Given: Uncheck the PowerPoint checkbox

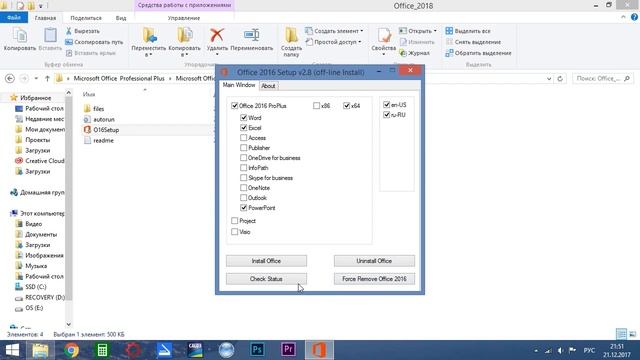Looking at the screenshot, I should [244, 208].
